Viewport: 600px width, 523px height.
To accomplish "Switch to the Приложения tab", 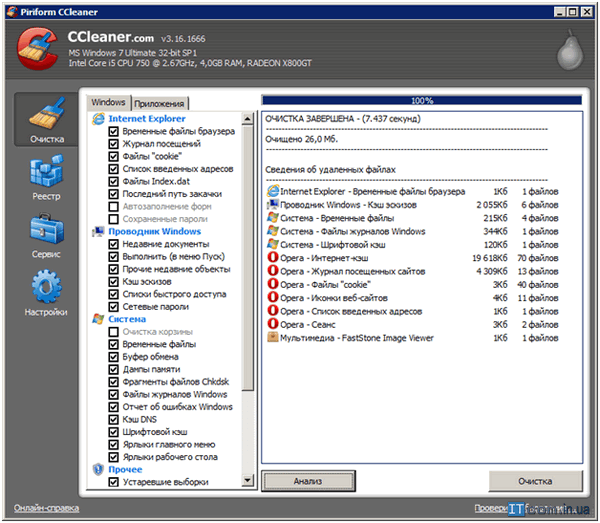I will (x=159, y=103).
